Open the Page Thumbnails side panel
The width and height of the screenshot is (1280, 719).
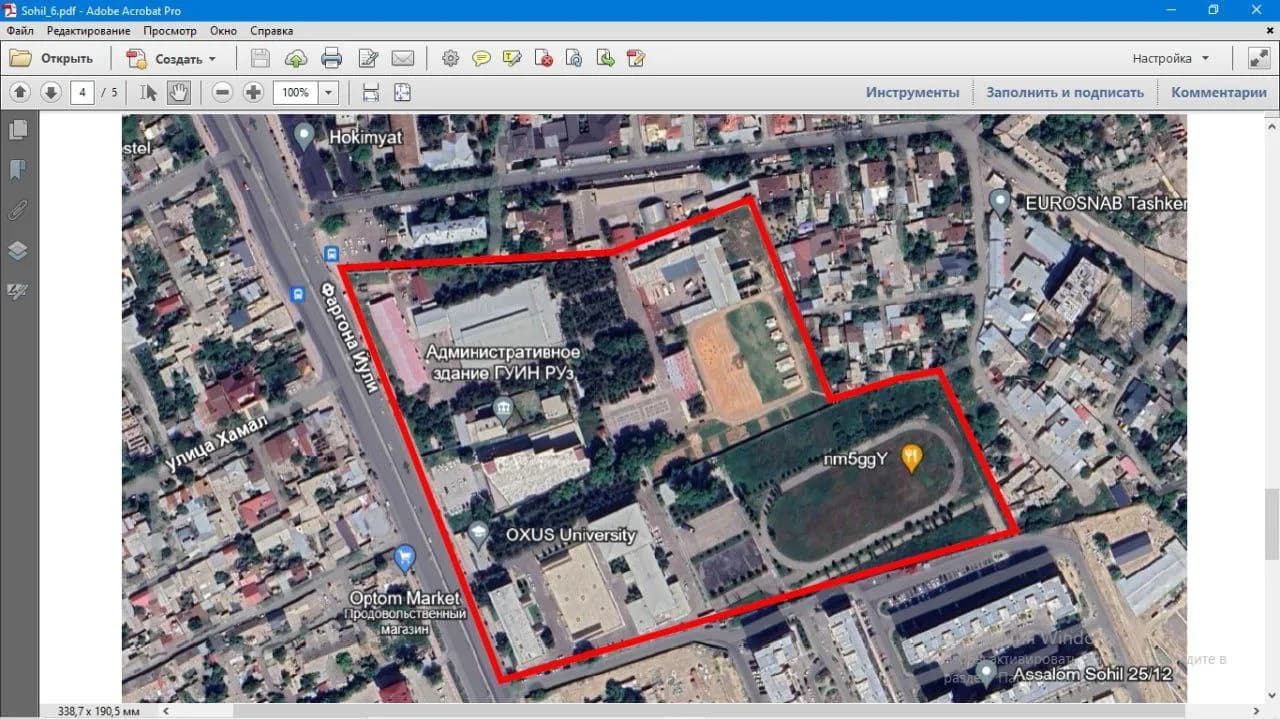click(18, 130)
